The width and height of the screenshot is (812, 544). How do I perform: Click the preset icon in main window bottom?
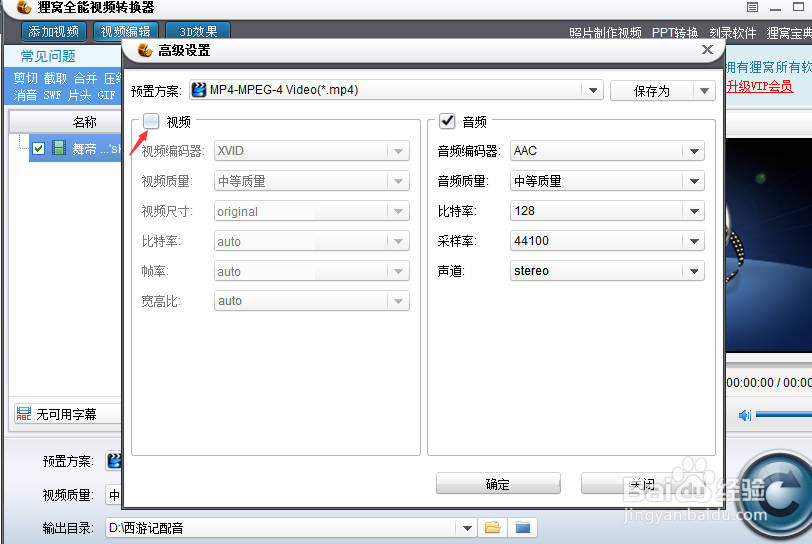(114, 461)
